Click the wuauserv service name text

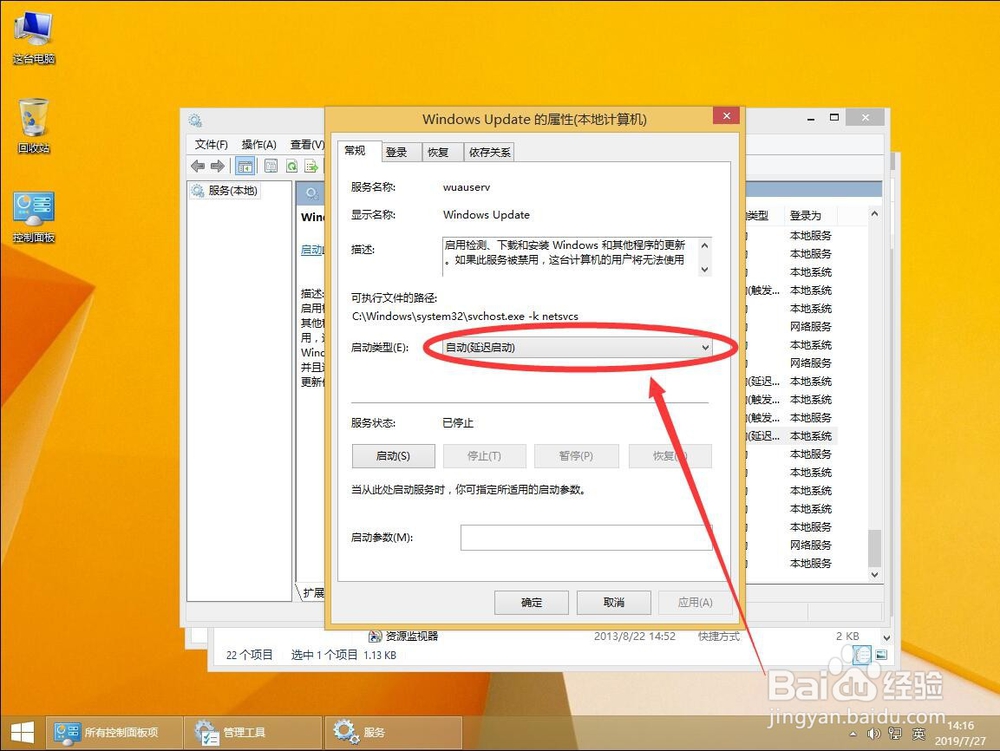[467, 187]
